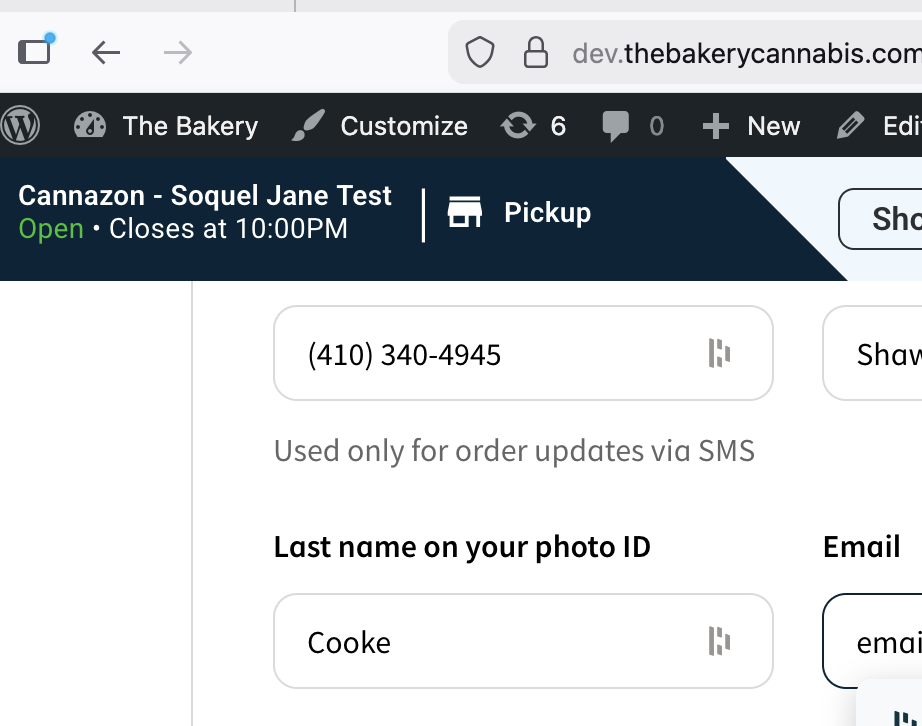Viewport: 922px width, 726px height.
Task: Click the WordPress logo icon
Action: point(20,126)
